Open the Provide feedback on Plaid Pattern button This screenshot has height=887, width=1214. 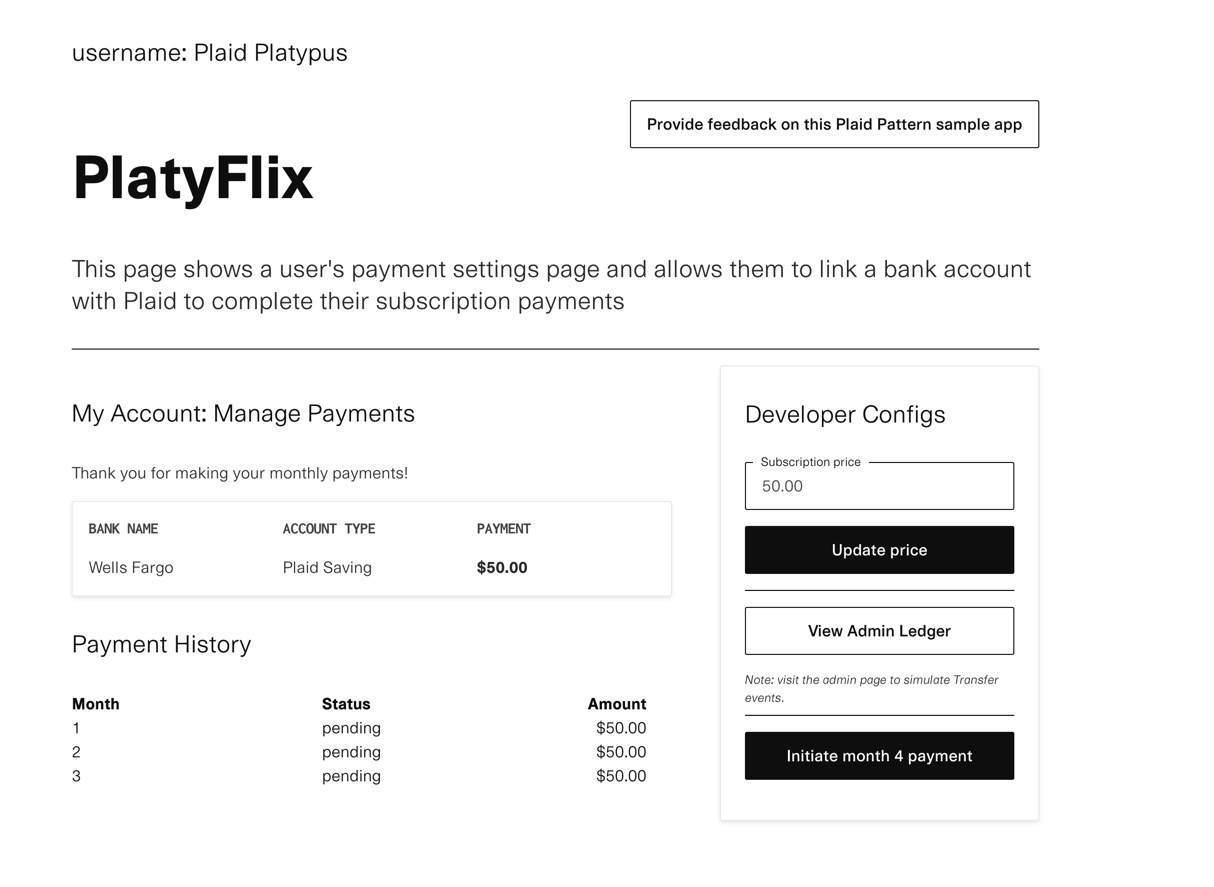(834, 124)
